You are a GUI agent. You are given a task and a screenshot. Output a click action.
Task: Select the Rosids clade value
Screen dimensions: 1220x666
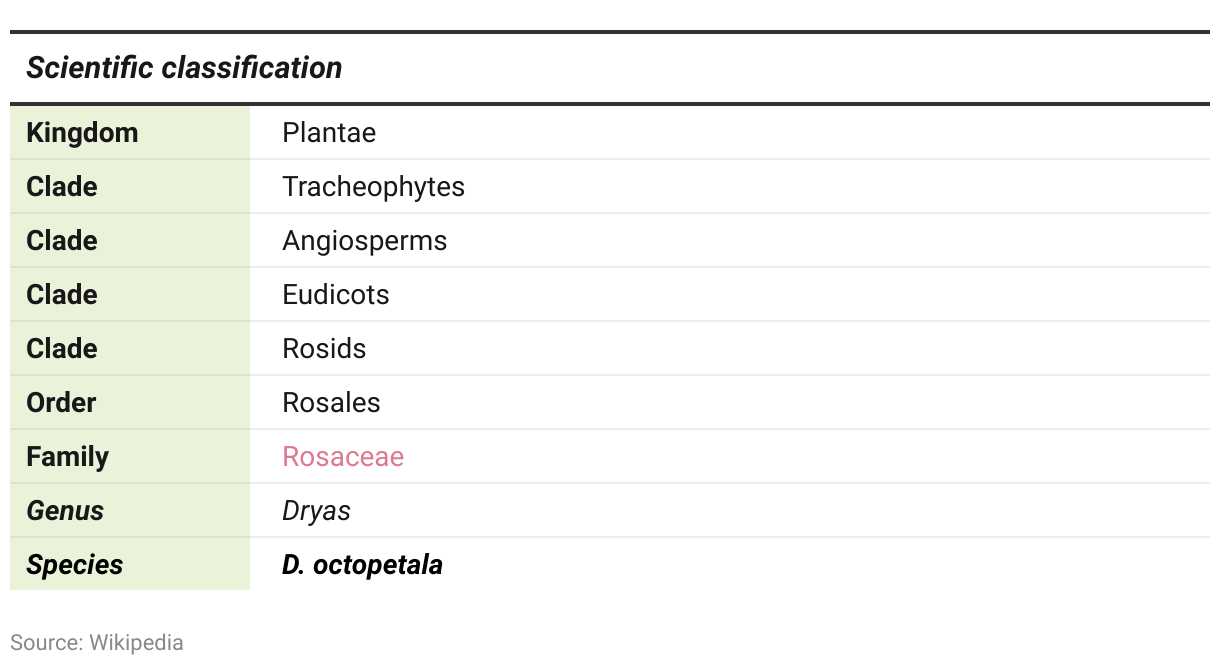pos(324,349)
